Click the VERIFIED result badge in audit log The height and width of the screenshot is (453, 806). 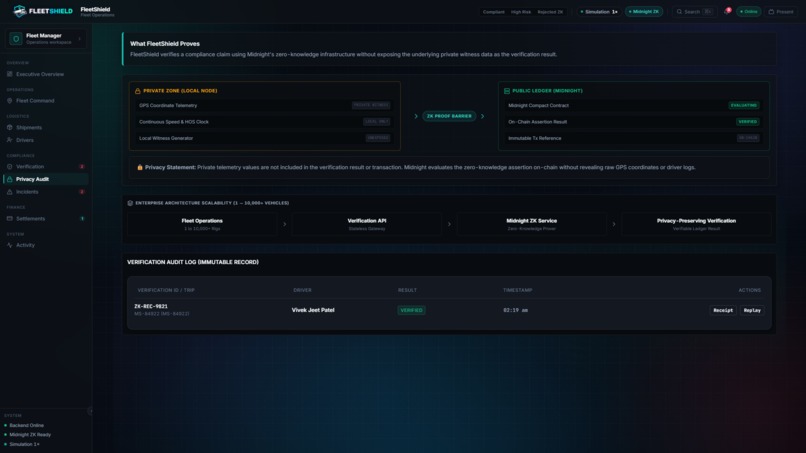click(x=411, y=311)
